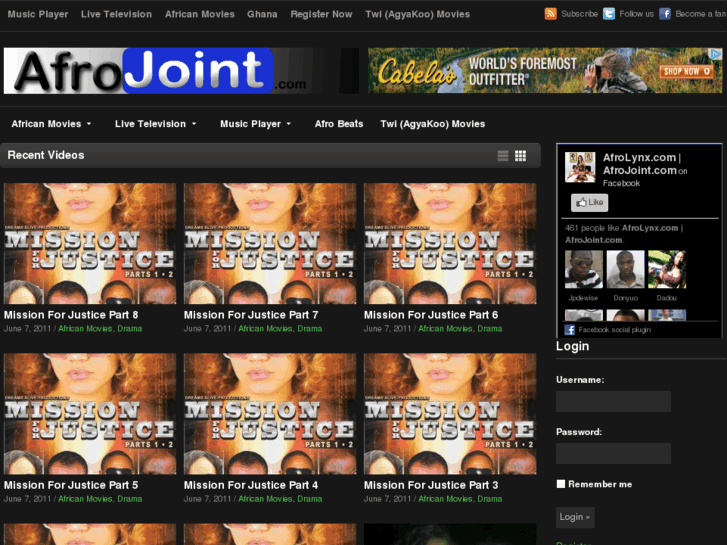Open Twi (AgyaKoo) Movies in main navigation
The image size is (727, 545).
tap(433, 124)
